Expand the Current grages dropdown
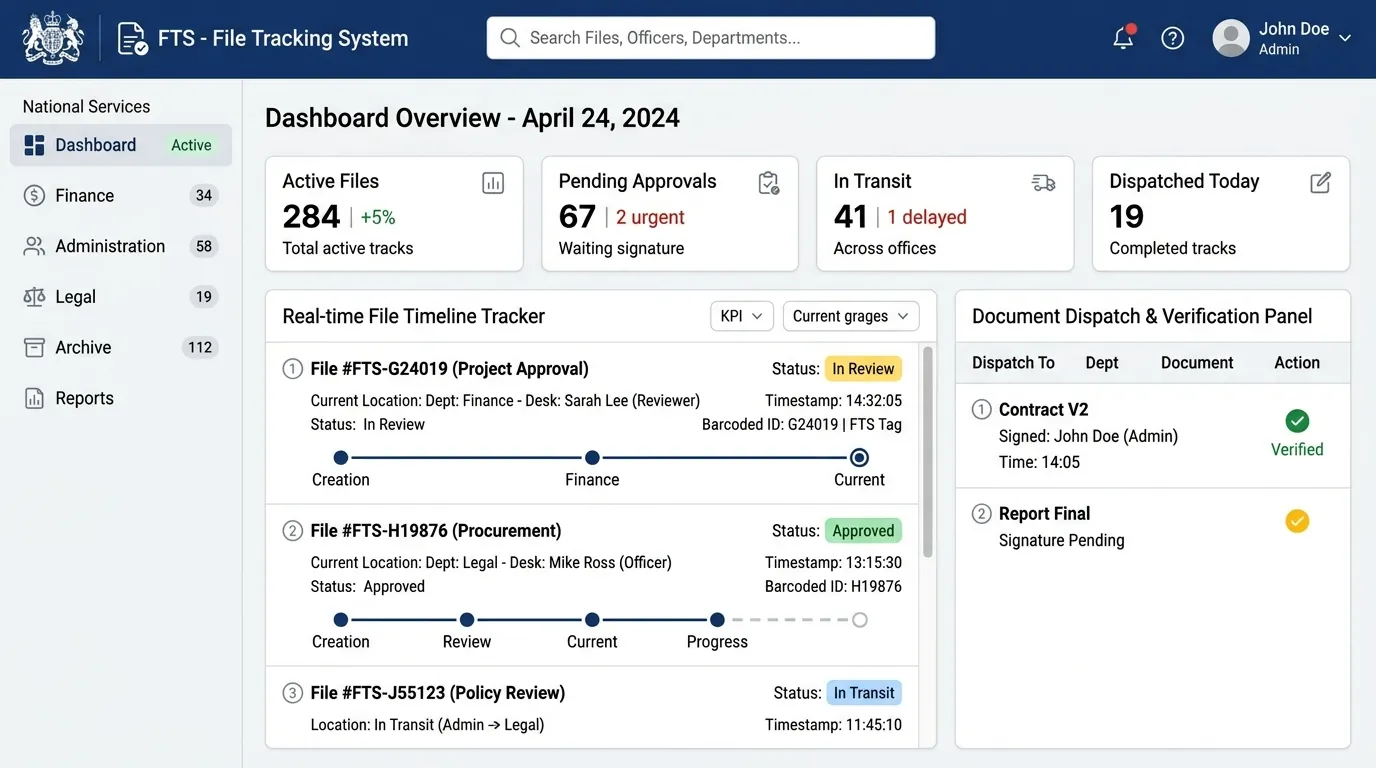This screenshot has height=768, width=1376. (851, 316)
